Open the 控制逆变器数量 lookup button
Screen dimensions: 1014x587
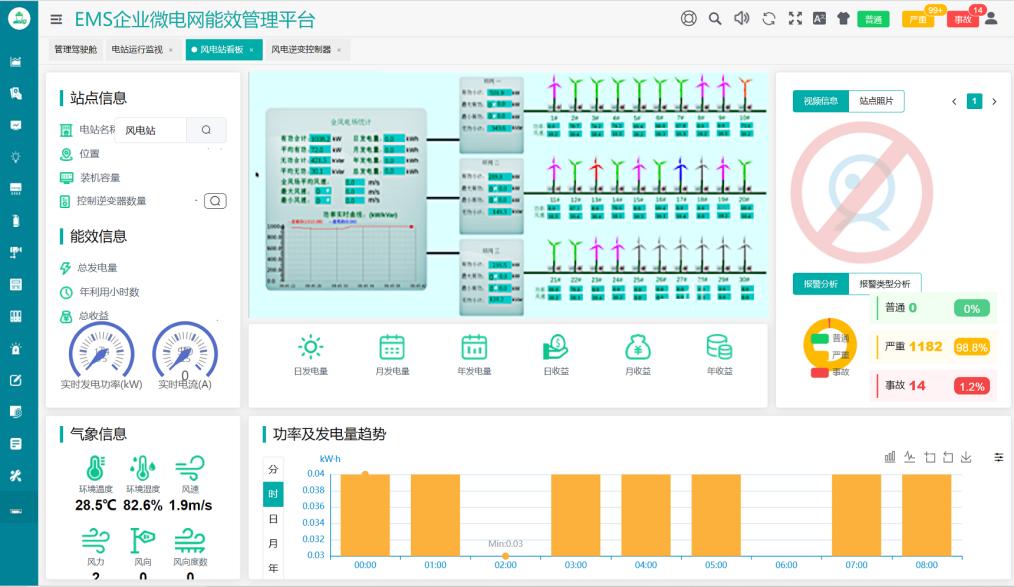coord(215,201)
